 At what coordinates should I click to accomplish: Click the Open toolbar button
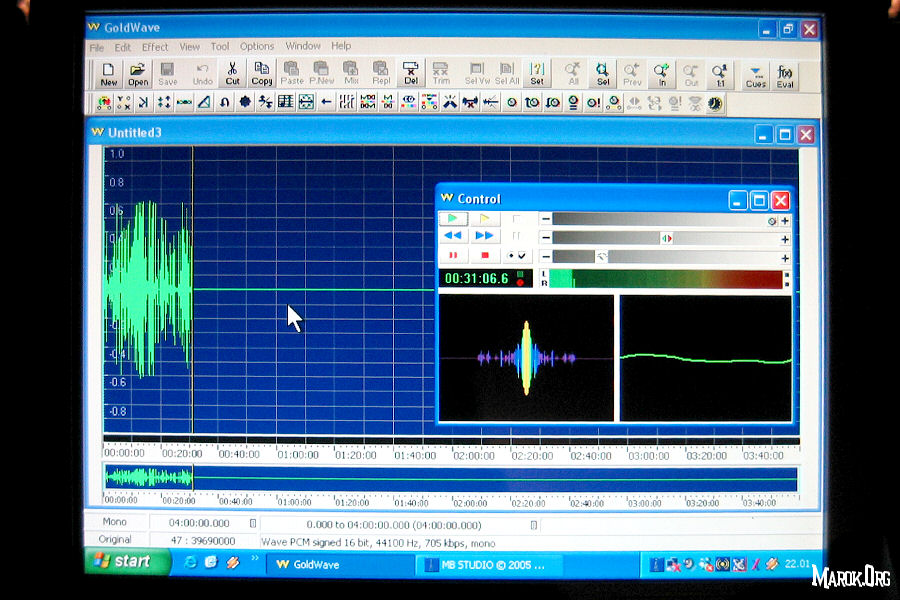pos(138,75)
